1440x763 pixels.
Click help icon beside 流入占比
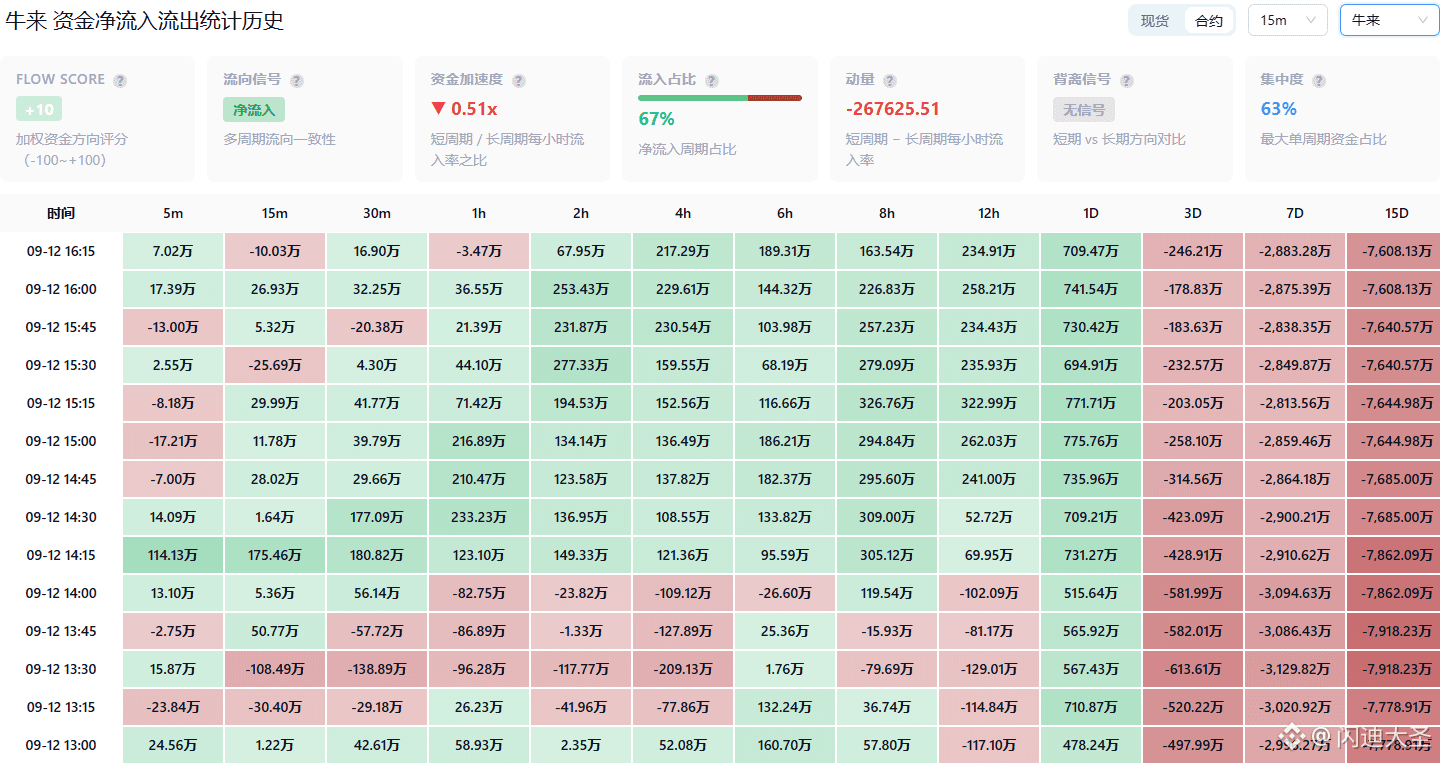(711, 81)
